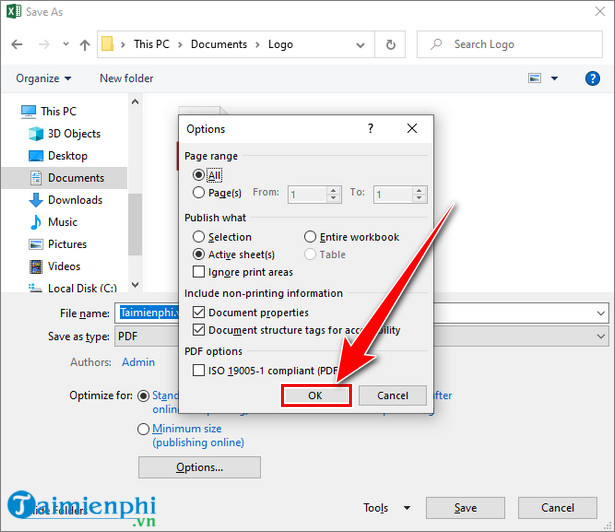Open the Tools dropdown menu
This screenshot has width=615, height=532.
coord(387,508)
